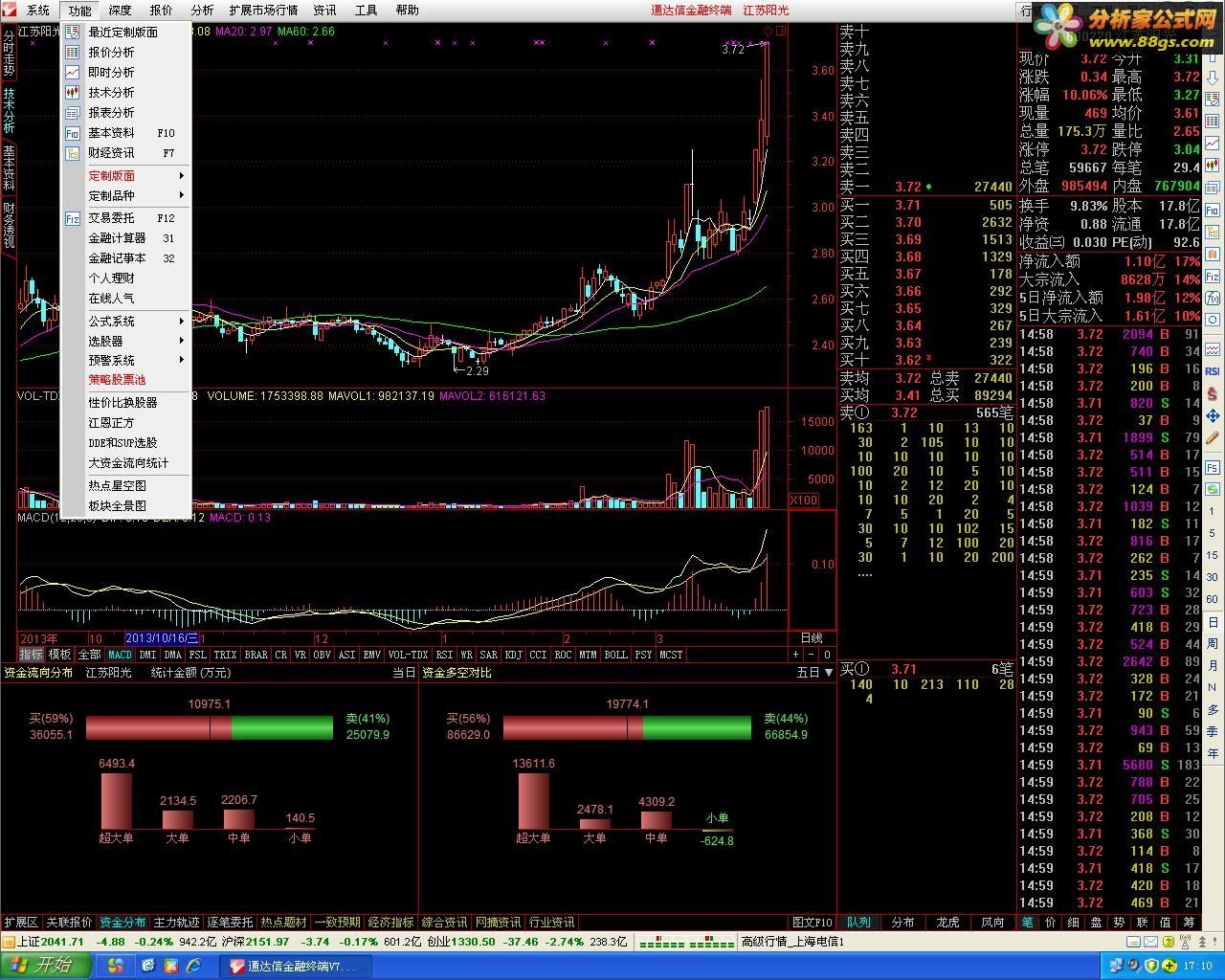The image size is (1225, 980).
Task: Switch to VOL-TDX indicator tab
Action: pos(409,655)
